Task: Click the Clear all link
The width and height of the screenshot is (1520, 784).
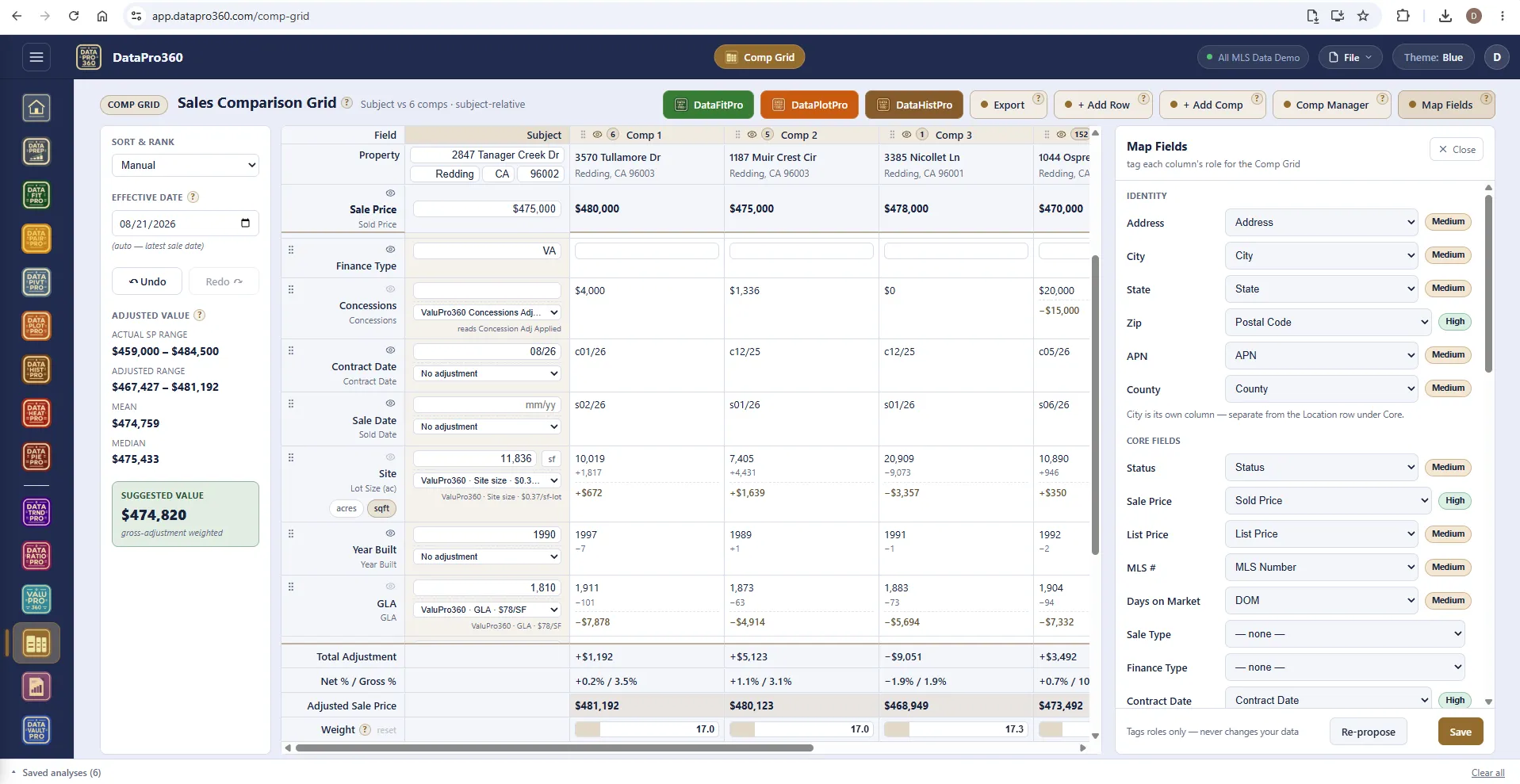Action: 1487,773
